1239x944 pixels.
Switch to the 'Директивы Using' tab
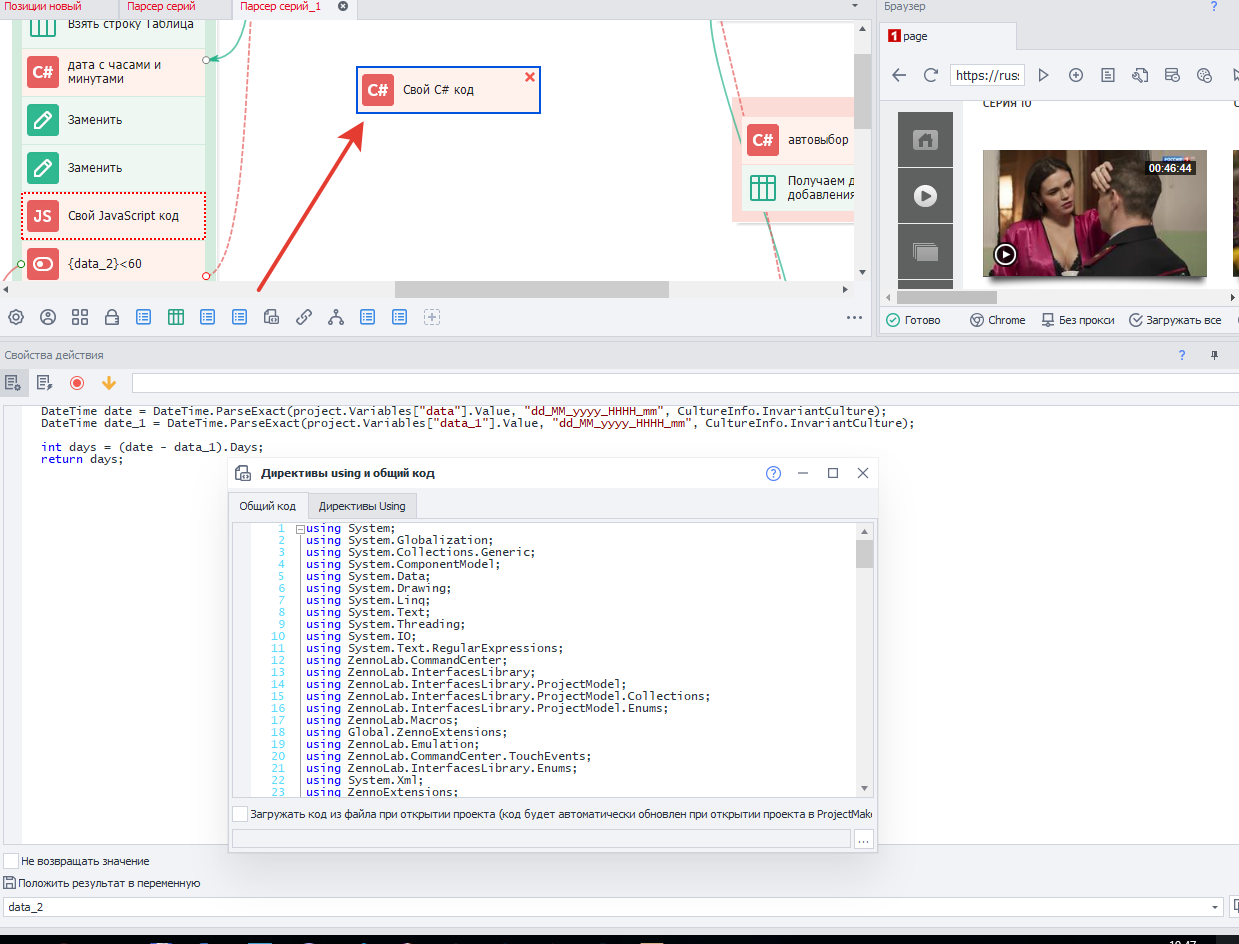coord(362,506)
